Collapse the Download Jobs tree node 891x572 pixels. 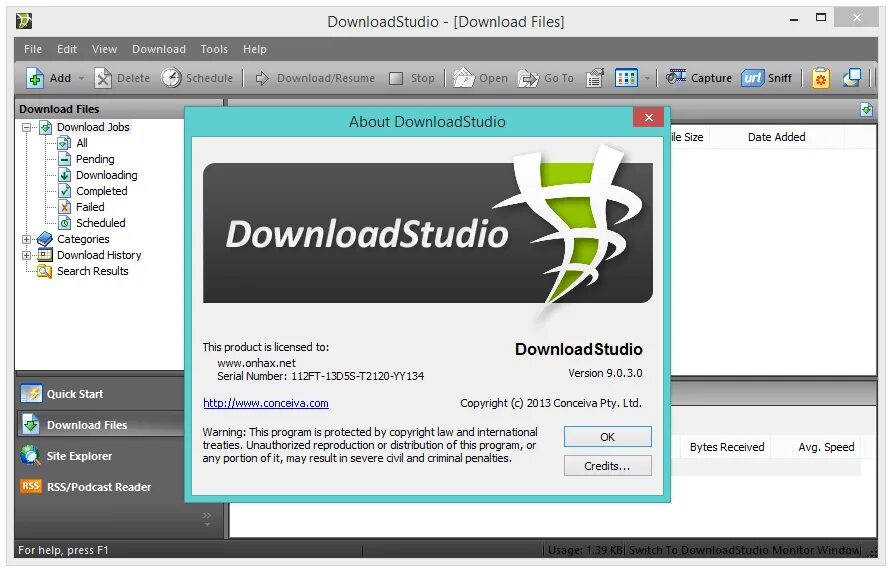click(27, 127)
